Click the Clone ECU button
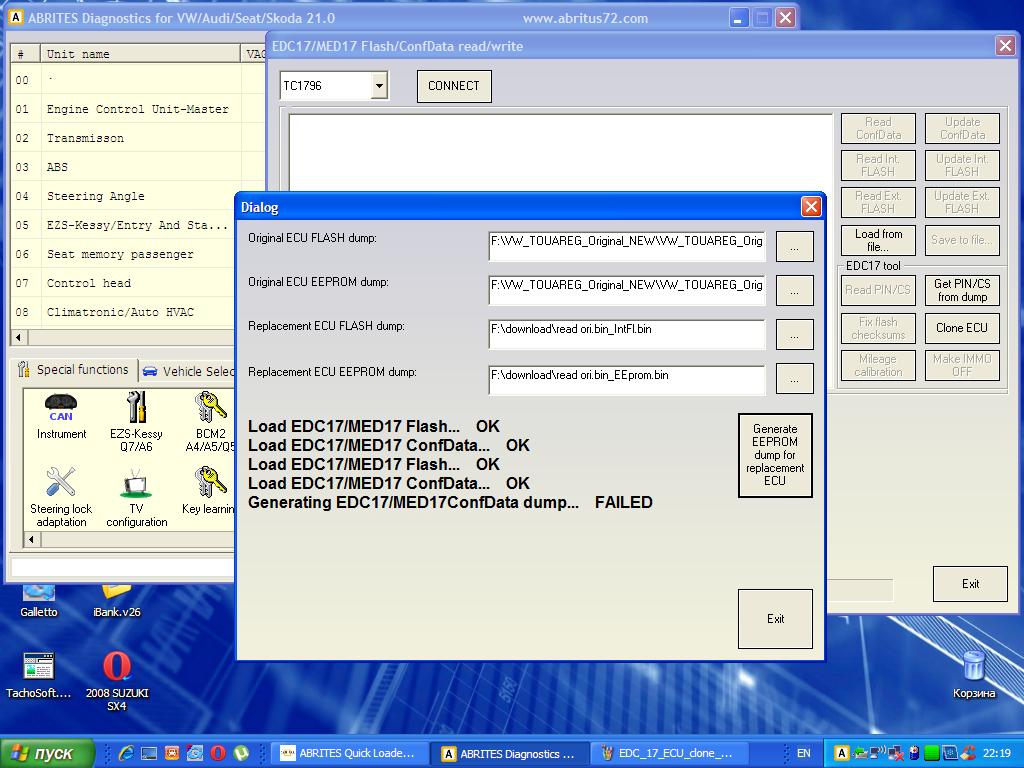The height and width of the screenshot is (768, 1024). point(962,328)
